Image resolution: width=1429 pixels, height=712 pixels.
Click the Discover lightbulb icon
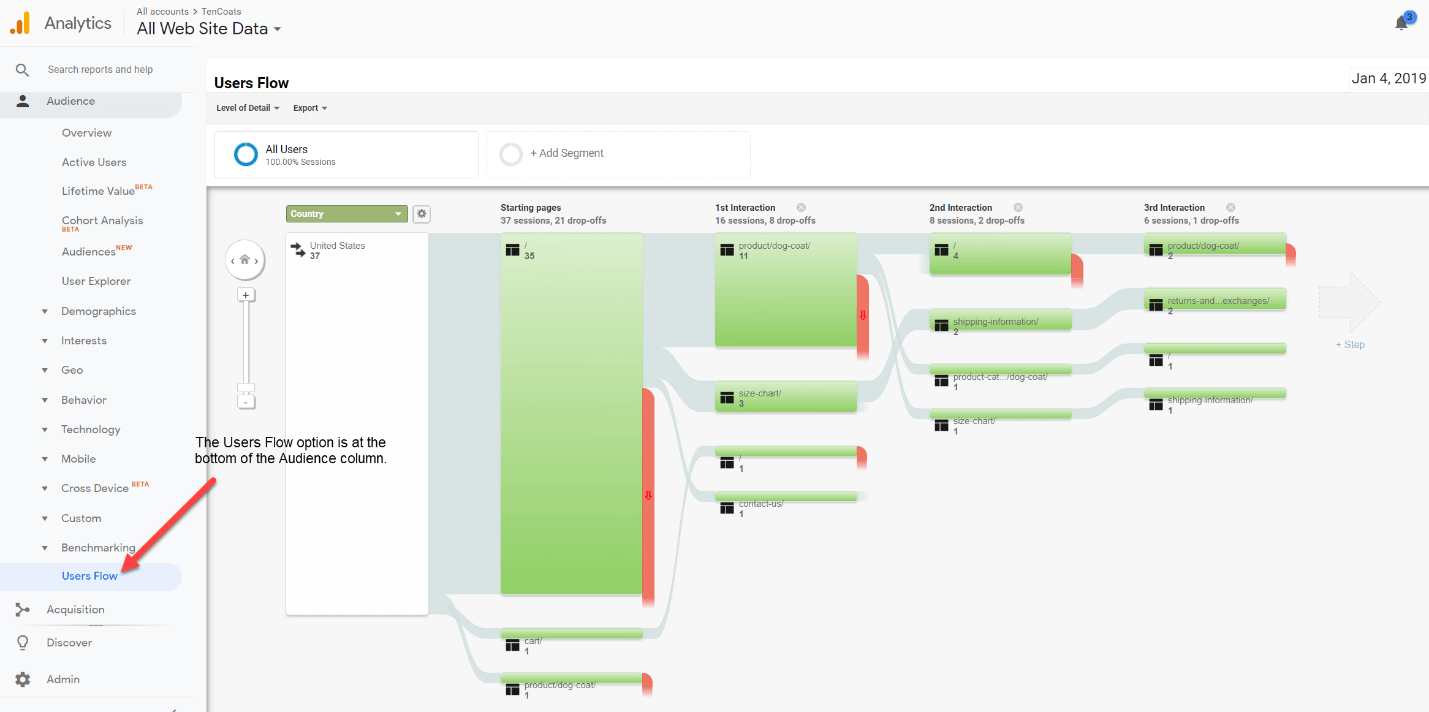pos(23,643)
